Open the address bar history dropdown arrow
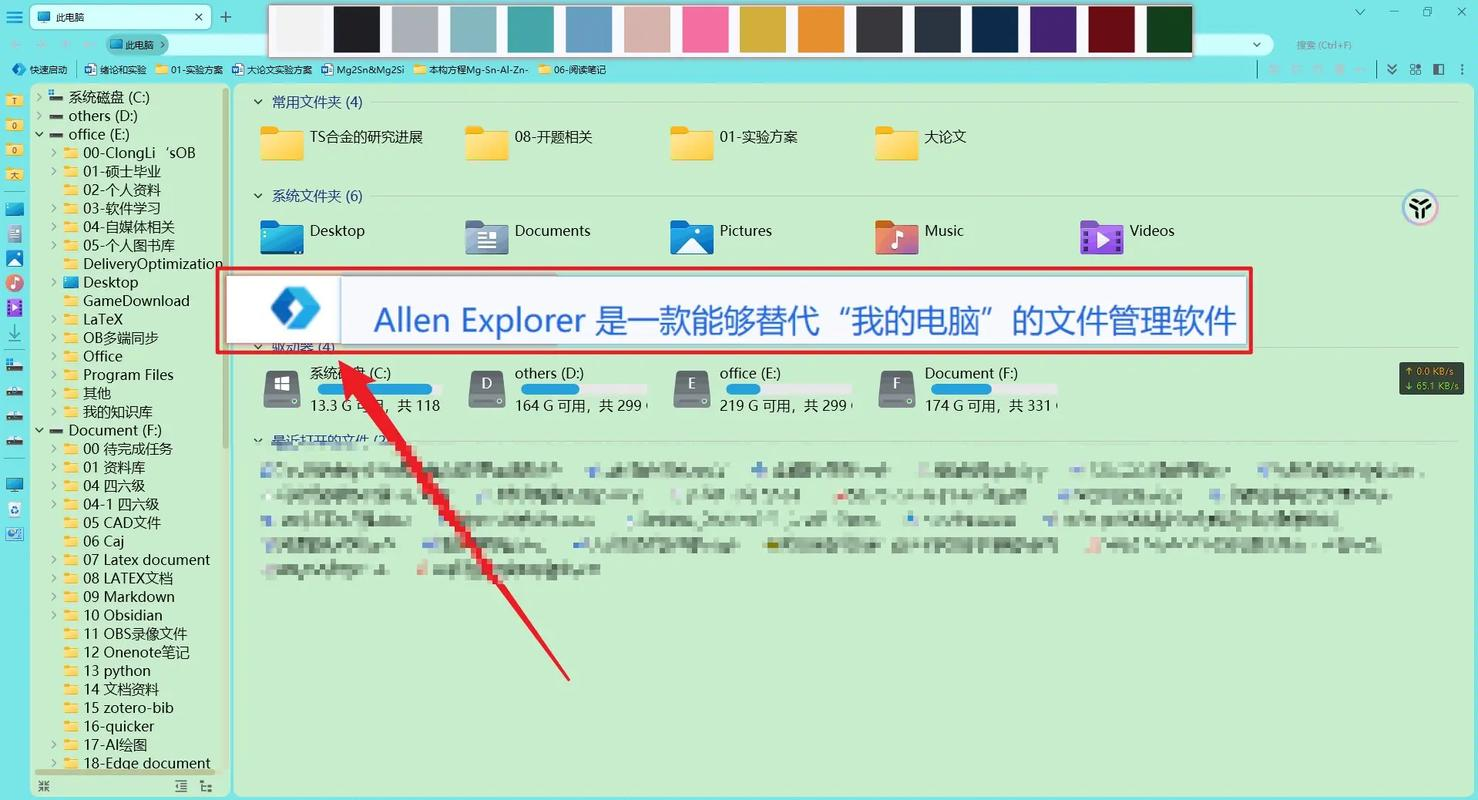 (1257, 45)
